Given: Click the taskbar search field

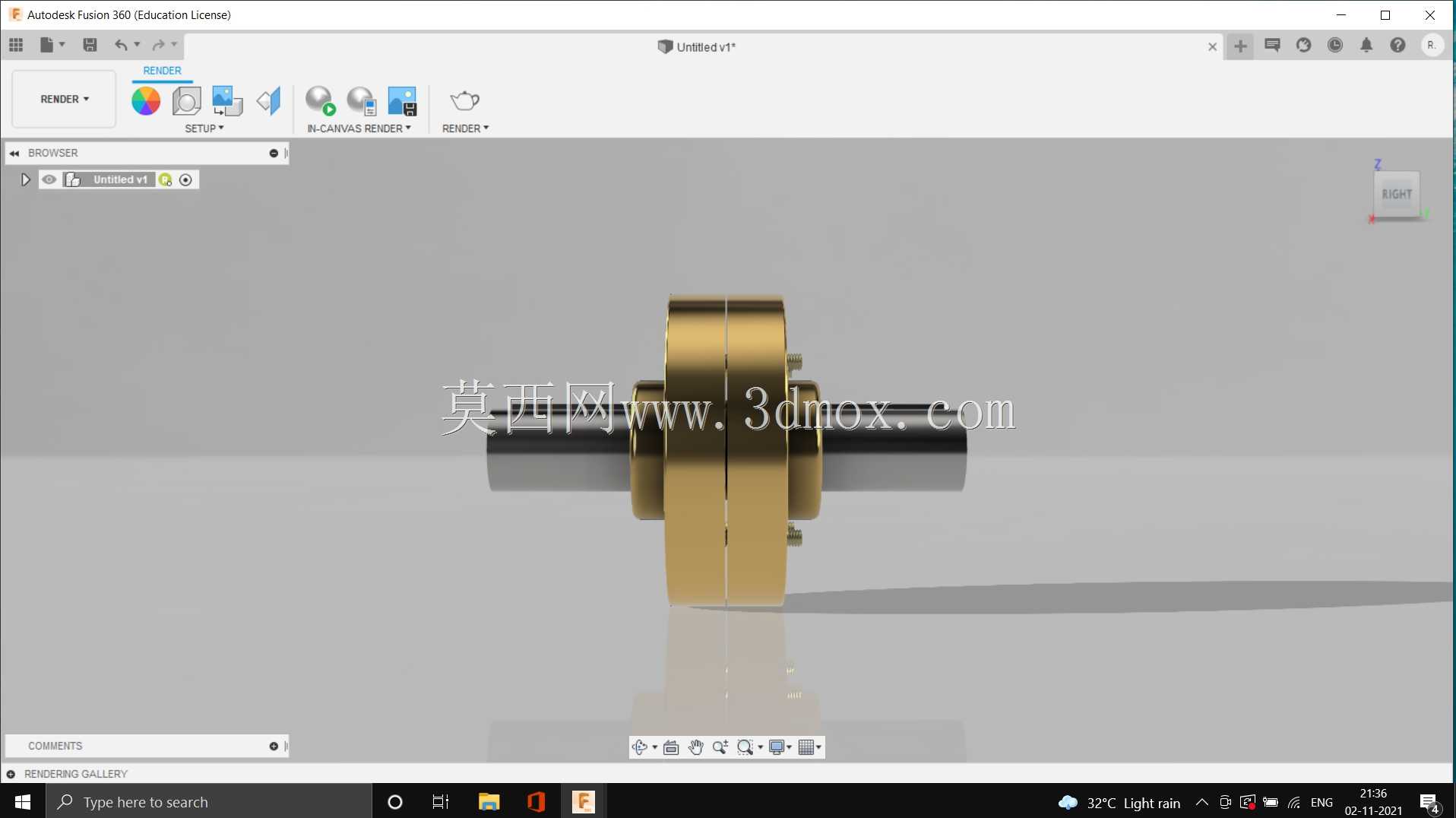Looking at the screenshot, I should (209, 802).
